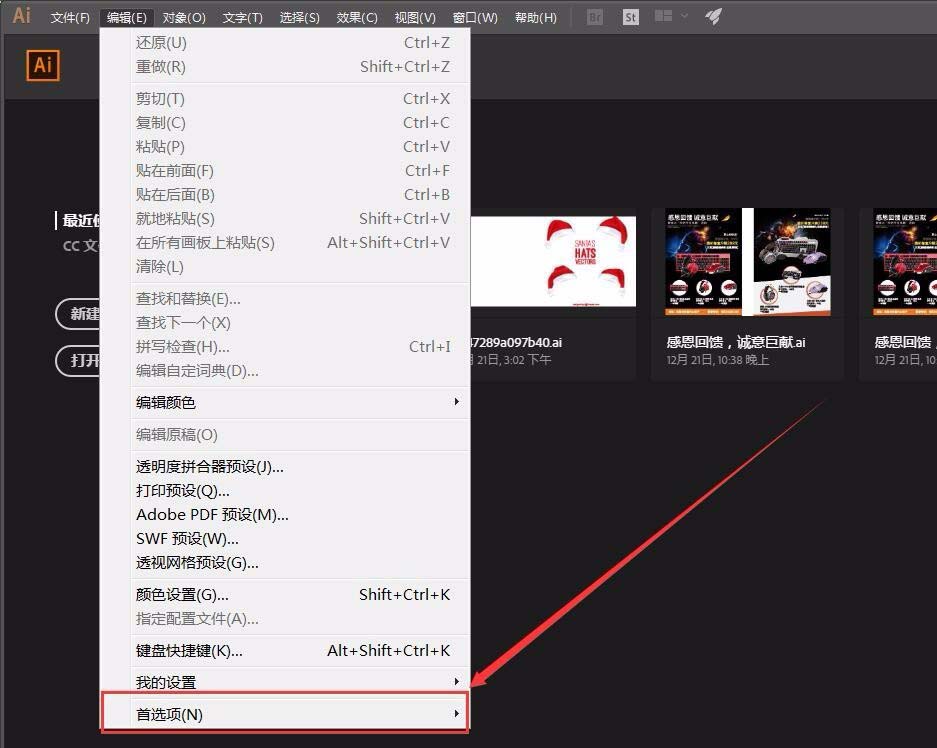
Task: Open Adobe Bridge (Br) icon
Action: coord(595,17)
